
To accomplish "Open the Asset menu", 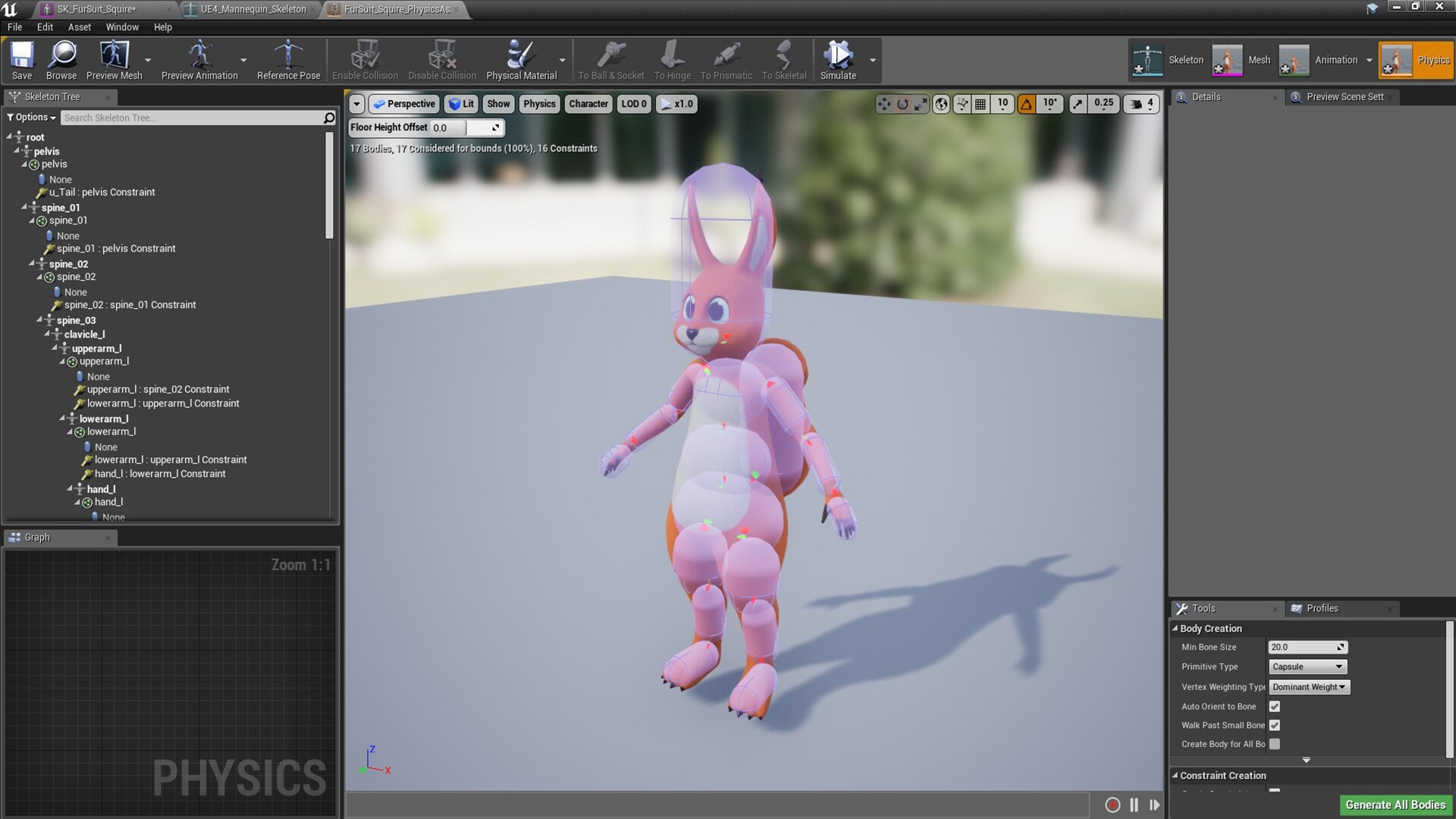I will point(79,27).
